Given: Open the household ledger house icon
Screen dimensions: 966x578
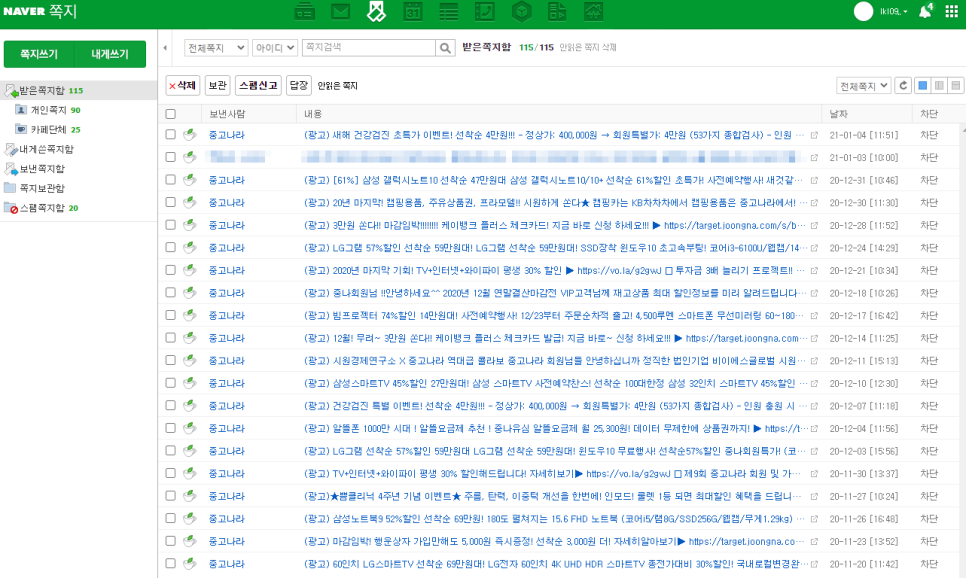Looking at the screenshot, I should coord(593,11).
